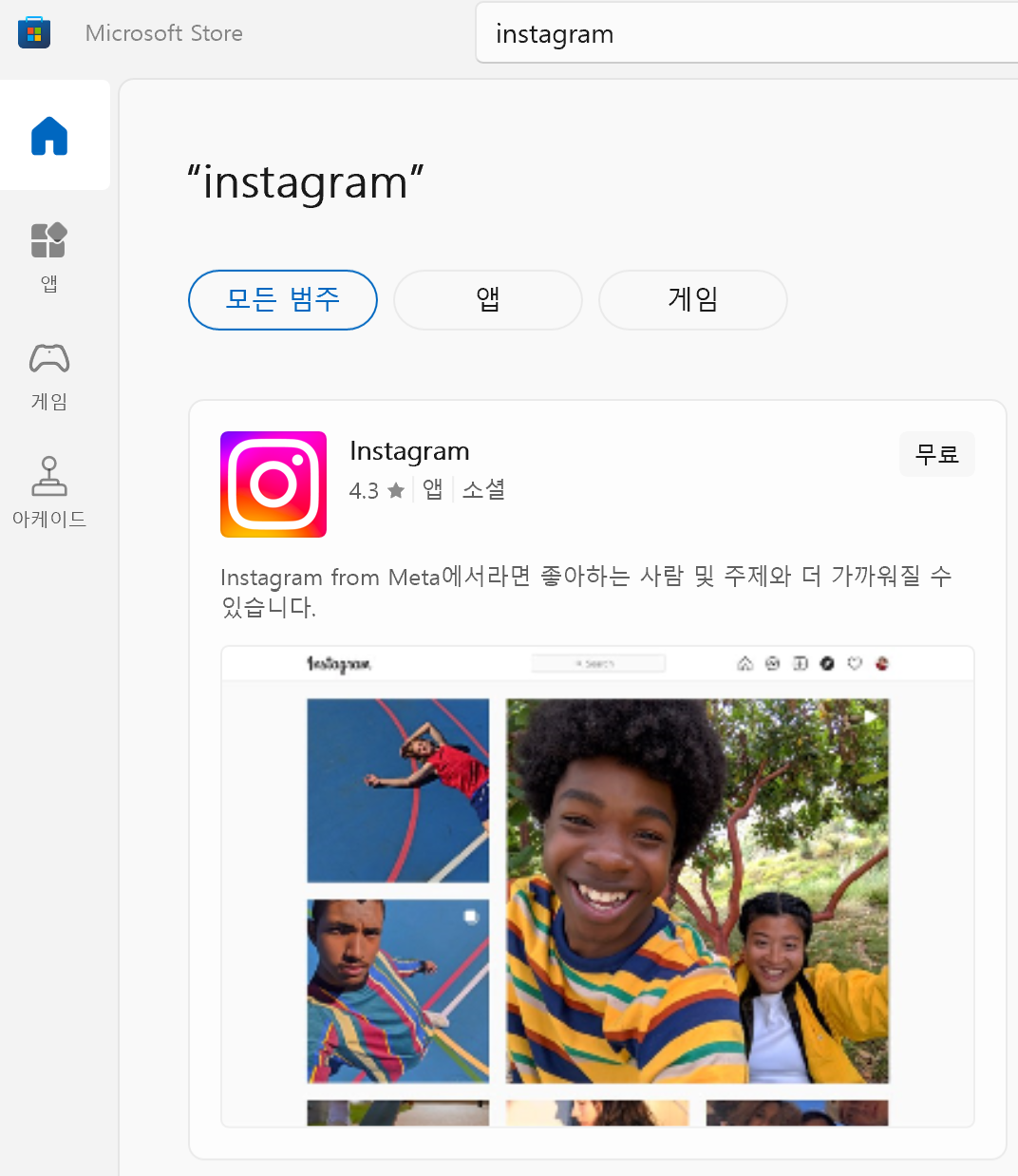Click the 무료 (Free) button
This screenshot has width=1018, height=1176.
click(937, 454)
